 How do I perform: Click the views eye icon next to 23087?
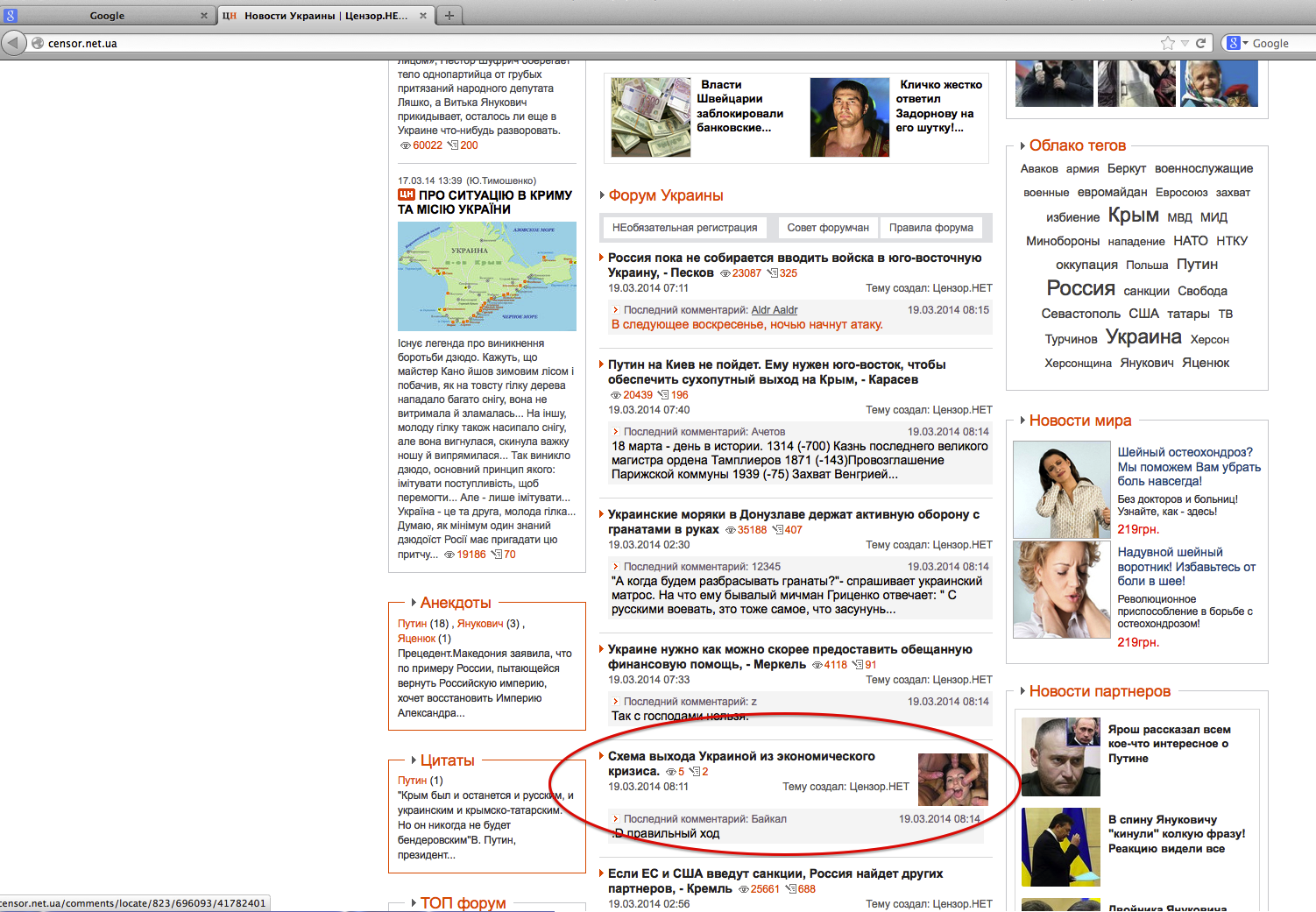(725, 273)
